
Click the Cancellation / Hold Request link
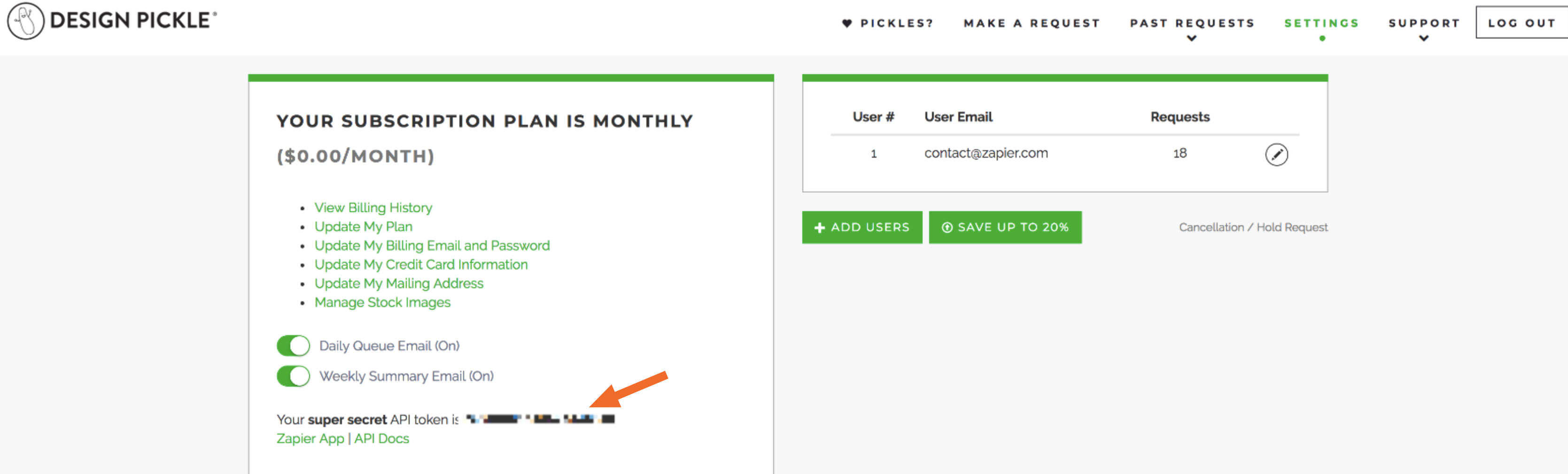(1253, 228)
